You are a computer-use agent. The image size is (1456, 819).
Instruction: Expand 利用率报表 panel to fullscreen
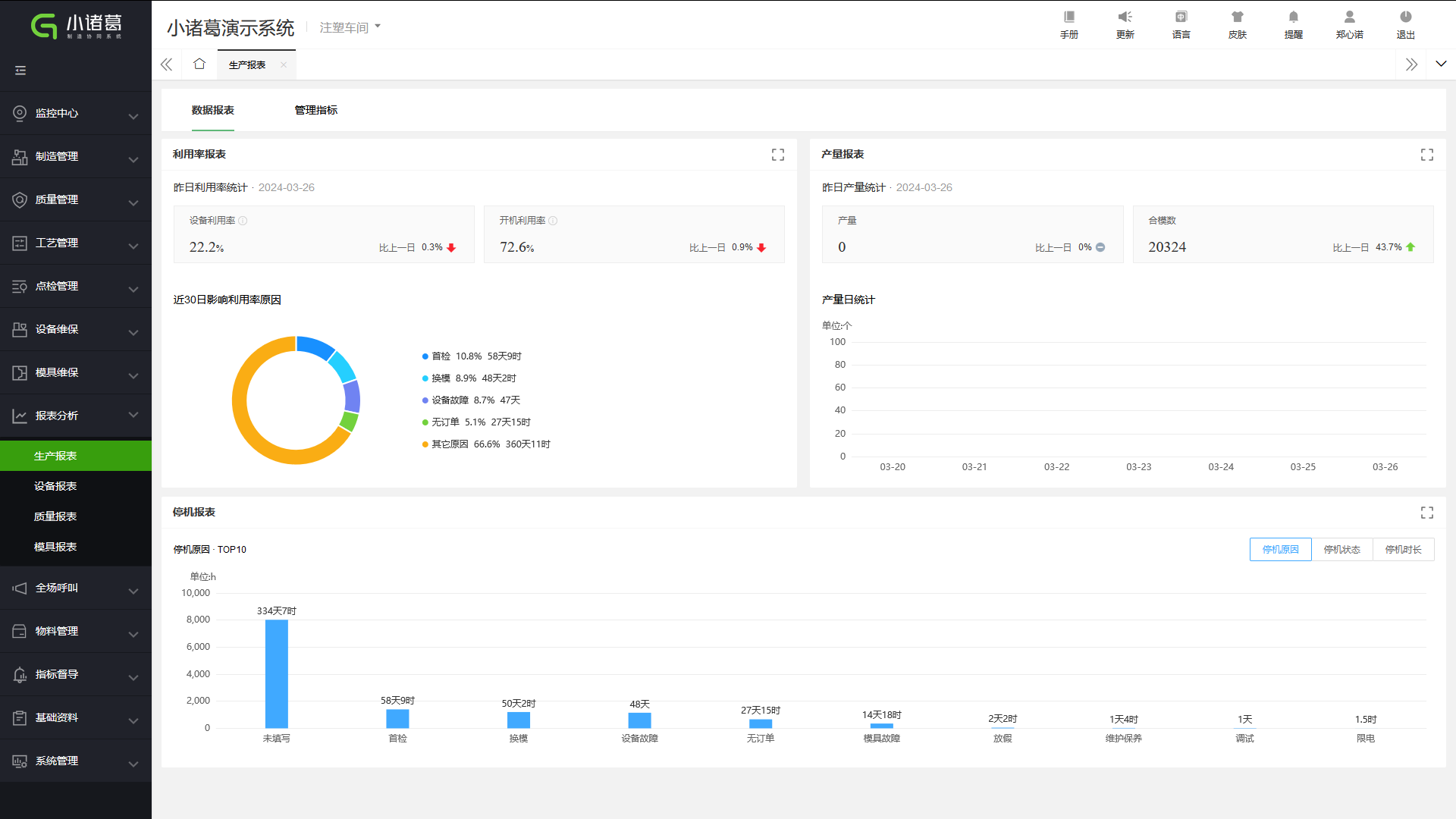[x=778, y=155]
